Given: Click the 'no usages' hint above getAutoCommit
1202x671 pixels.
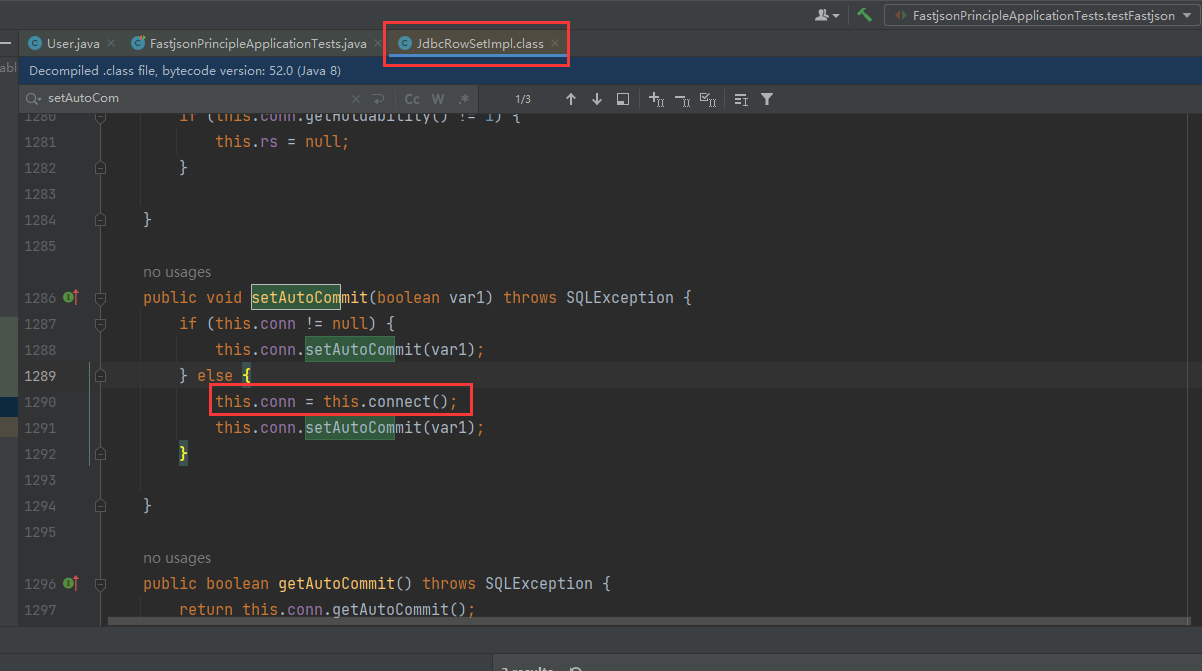Looking at the screenshot, I should [x=177, y=558].
